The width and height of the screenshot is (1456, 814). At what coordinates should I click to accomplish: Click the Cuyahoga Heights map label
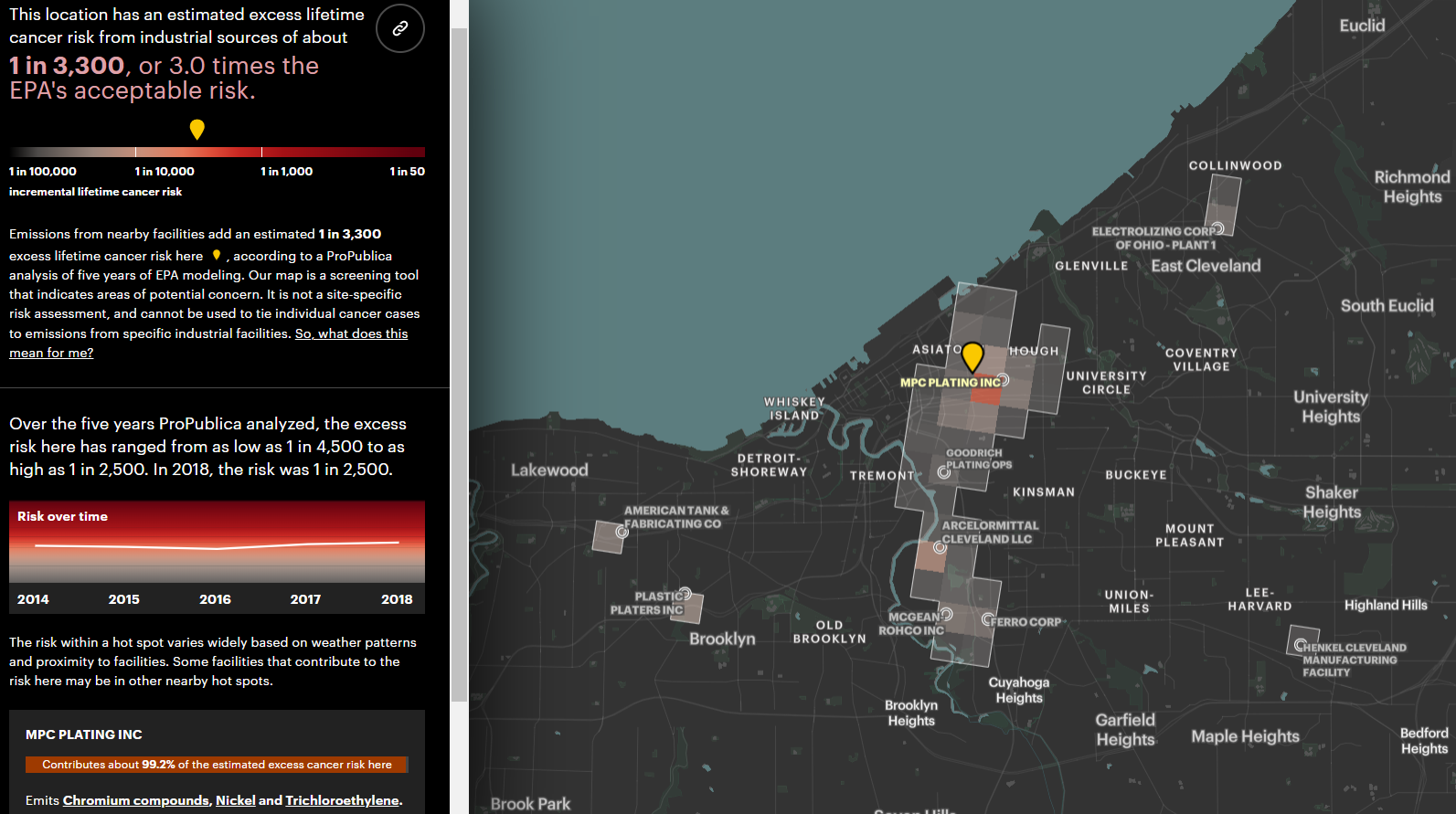click(1019, 690)
